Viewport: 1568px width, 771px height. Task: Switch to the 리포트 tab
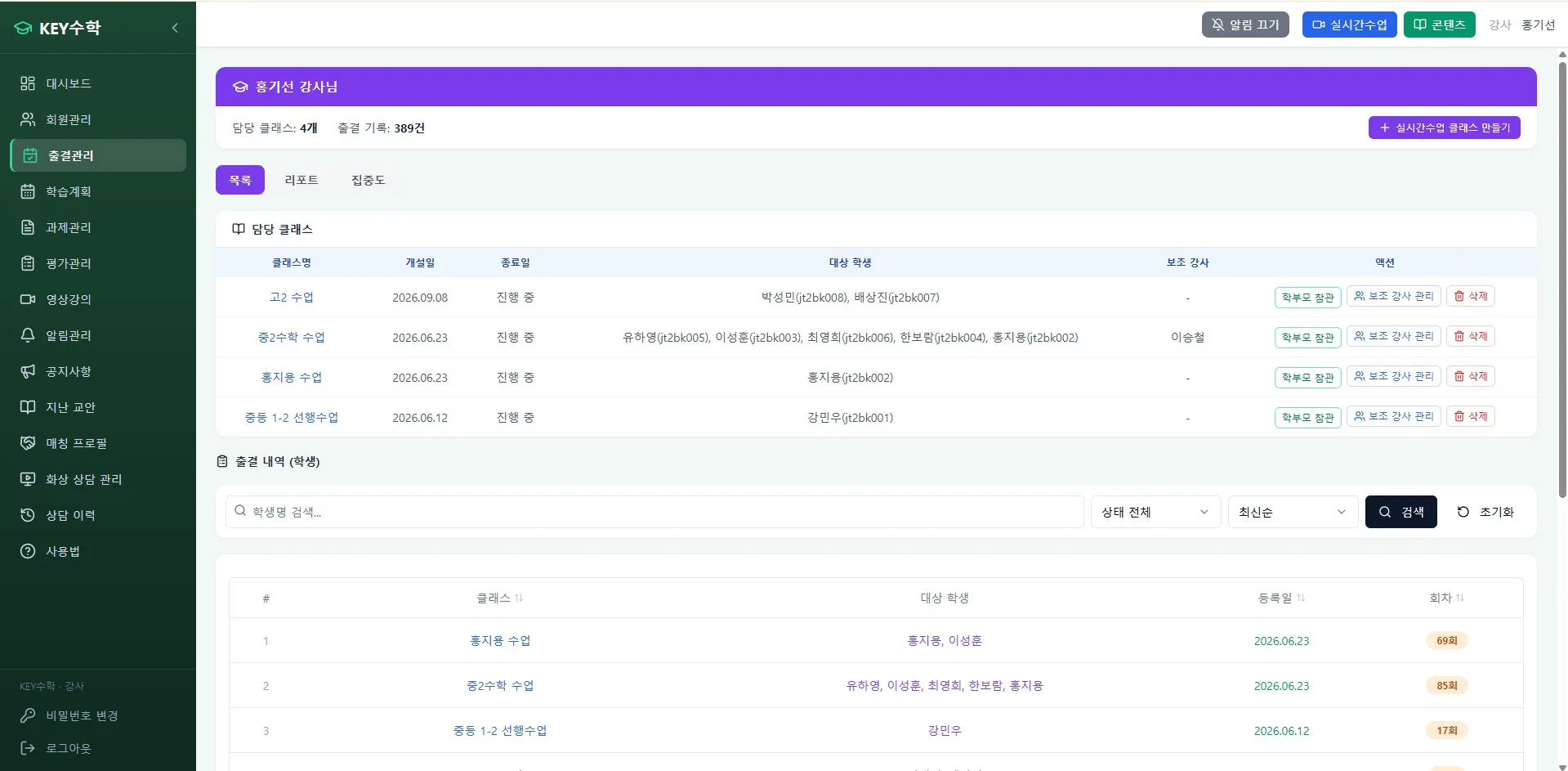coord(302,180)
